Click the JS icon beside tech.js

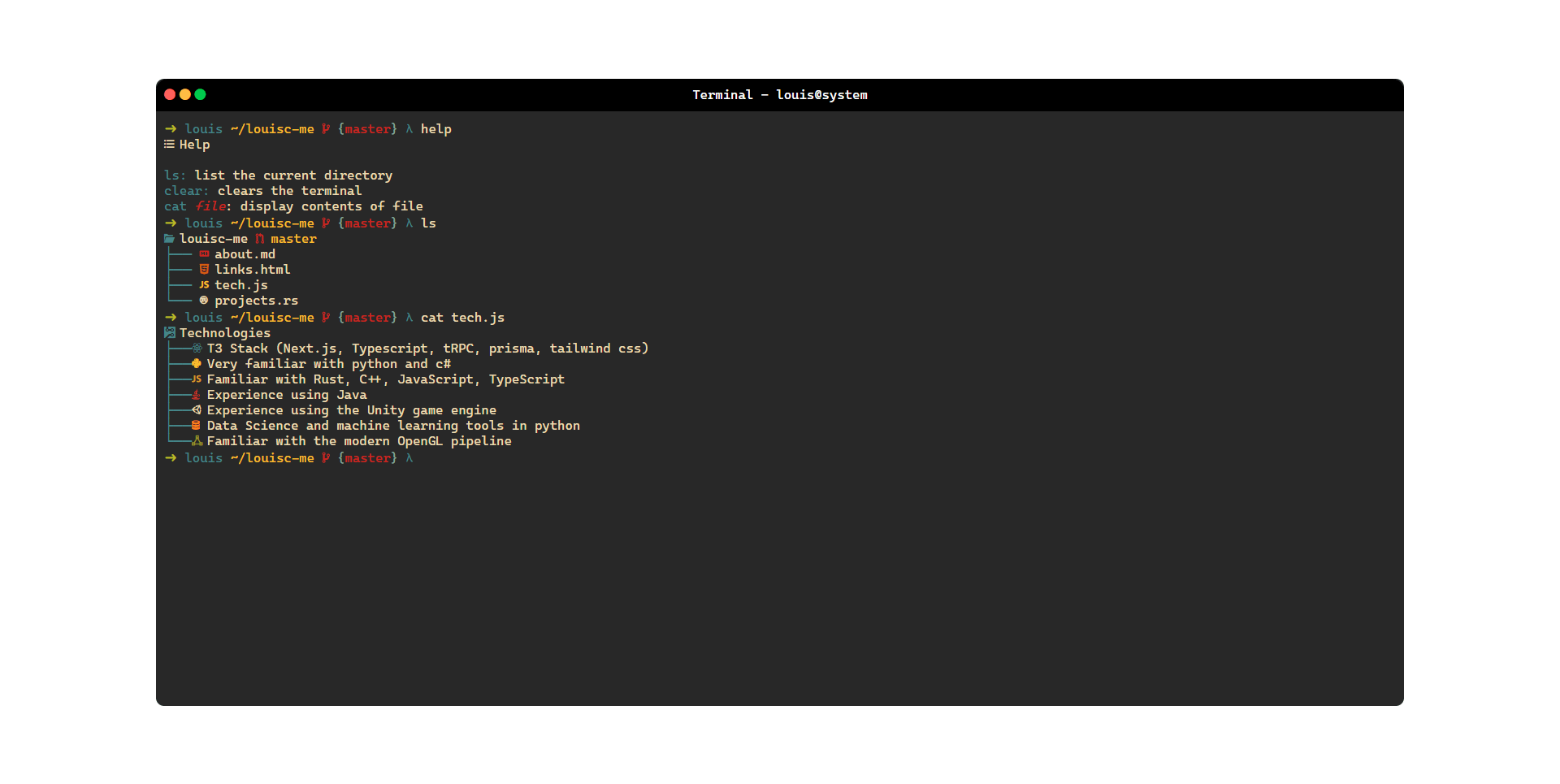coord(204,285)
